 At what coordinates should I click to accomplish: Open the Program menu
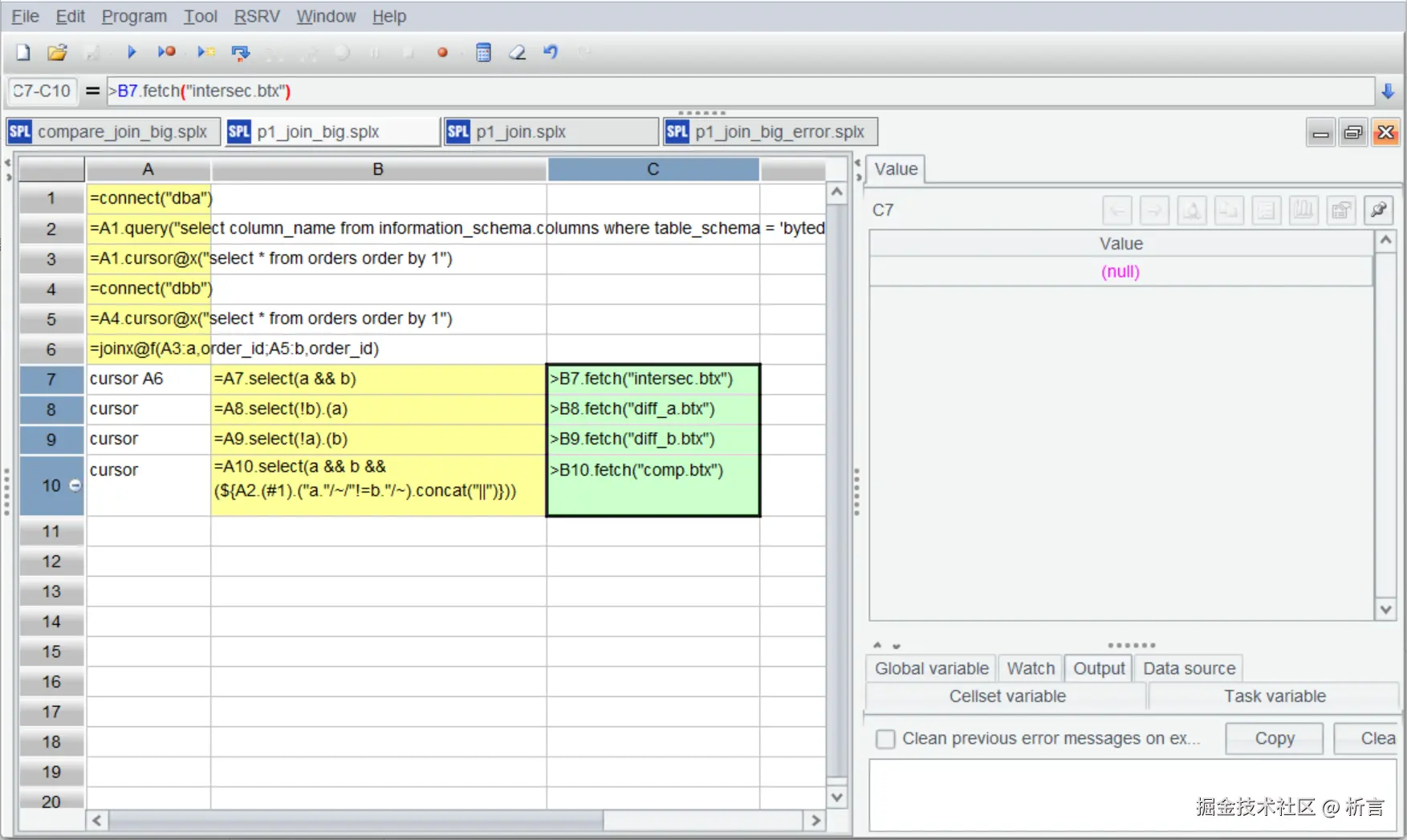(x=134, y=16)
